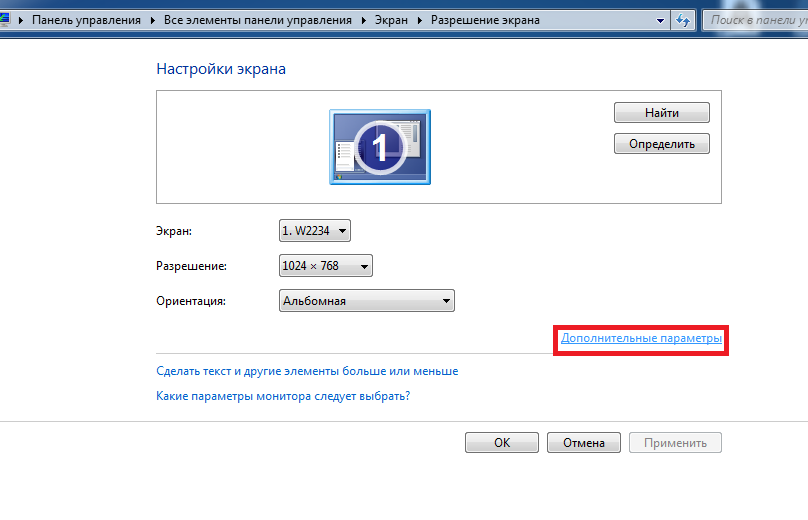
Task: Select the monitor 1 thumbnail
Action: (380, 147)
